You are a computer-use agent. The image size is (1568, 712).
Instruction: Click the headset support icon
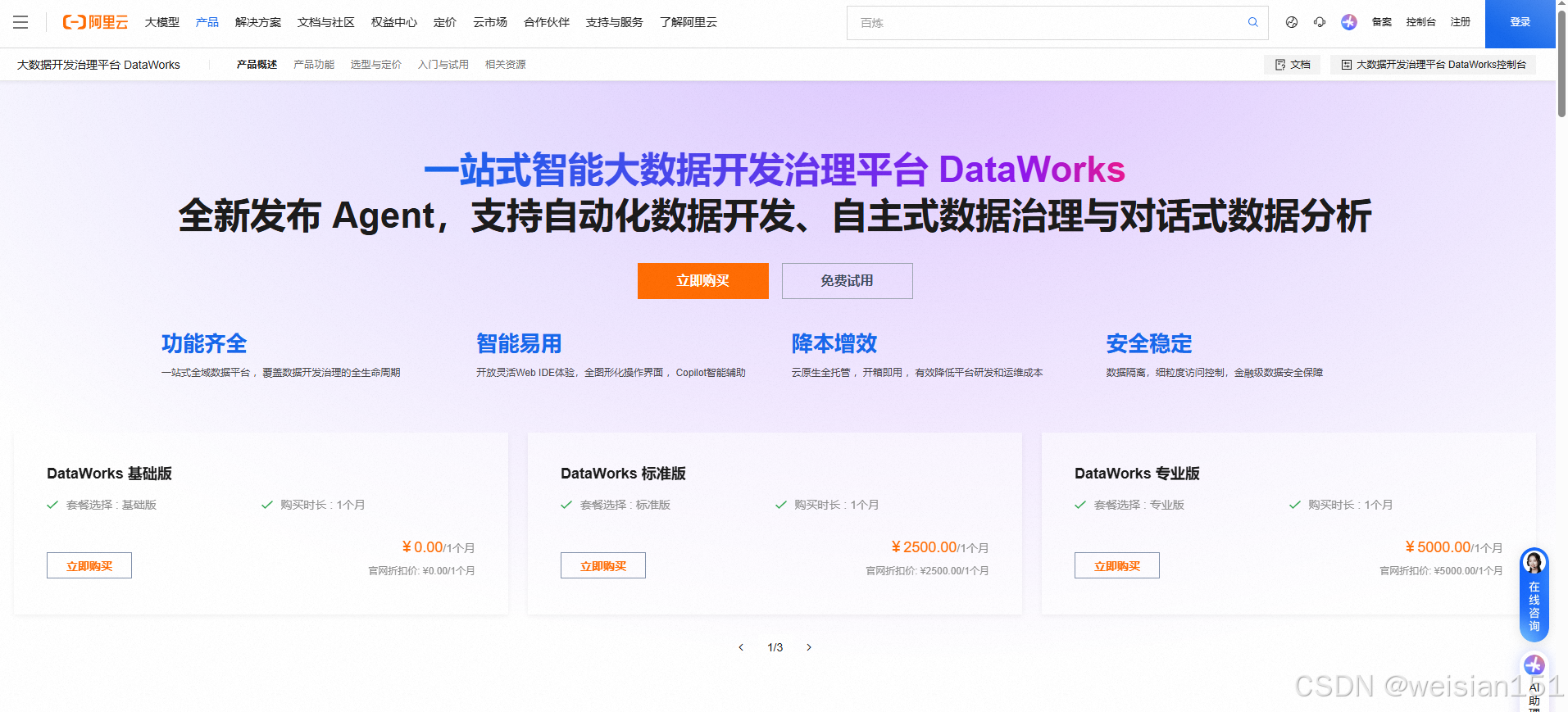tap(1320, 22)
